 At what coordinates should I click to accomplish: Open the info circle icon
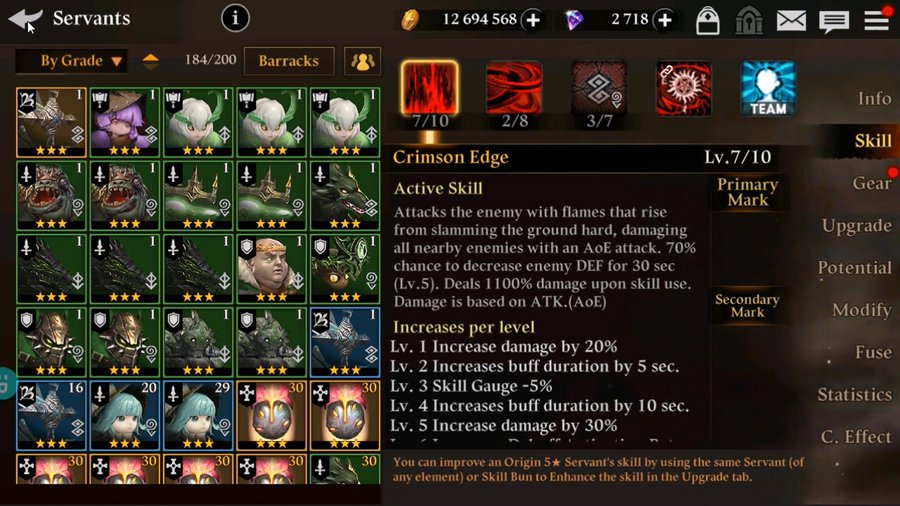click(235, 18)
